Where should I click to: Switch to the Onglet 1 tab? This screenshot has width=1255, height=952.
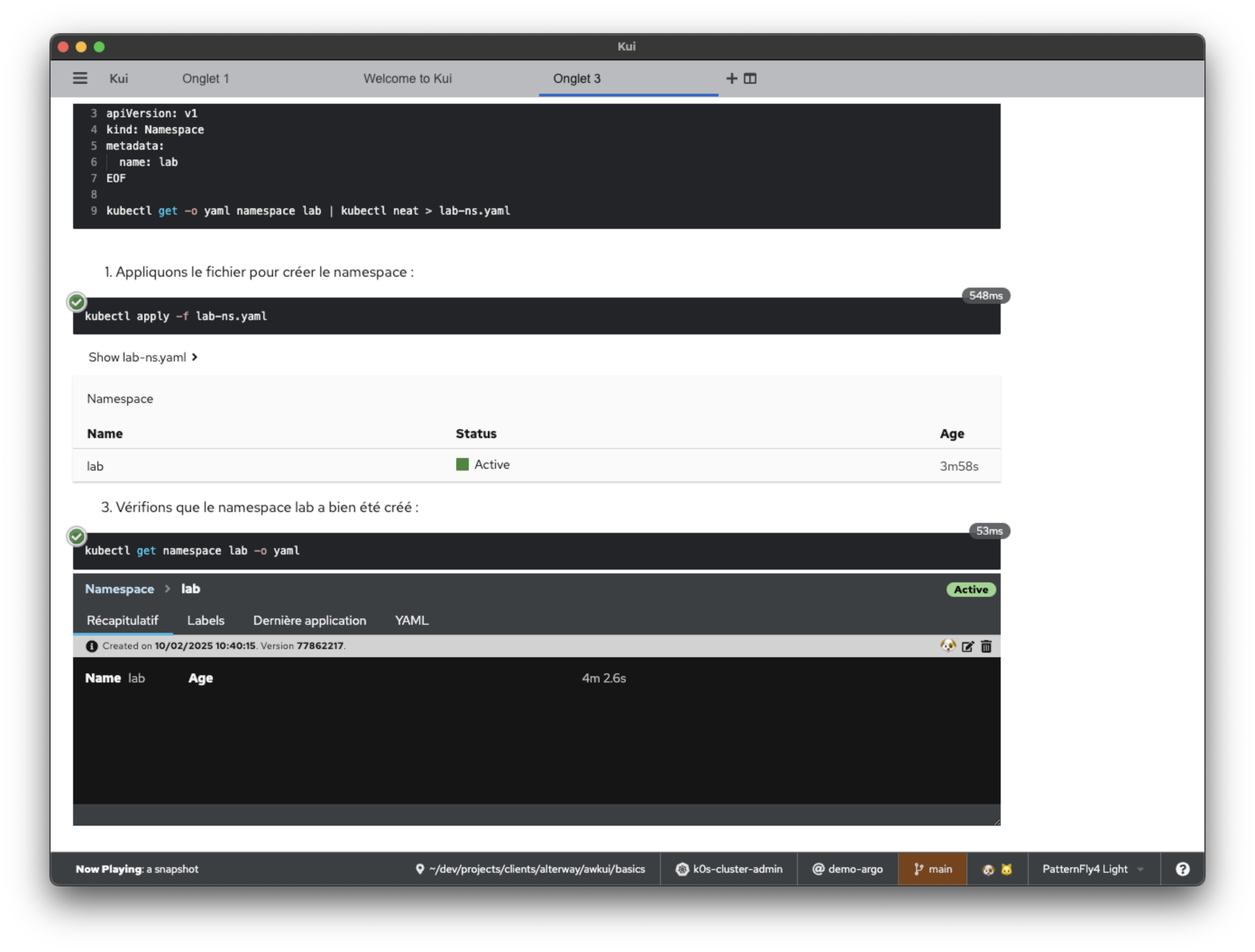click(x=206, y=78)
